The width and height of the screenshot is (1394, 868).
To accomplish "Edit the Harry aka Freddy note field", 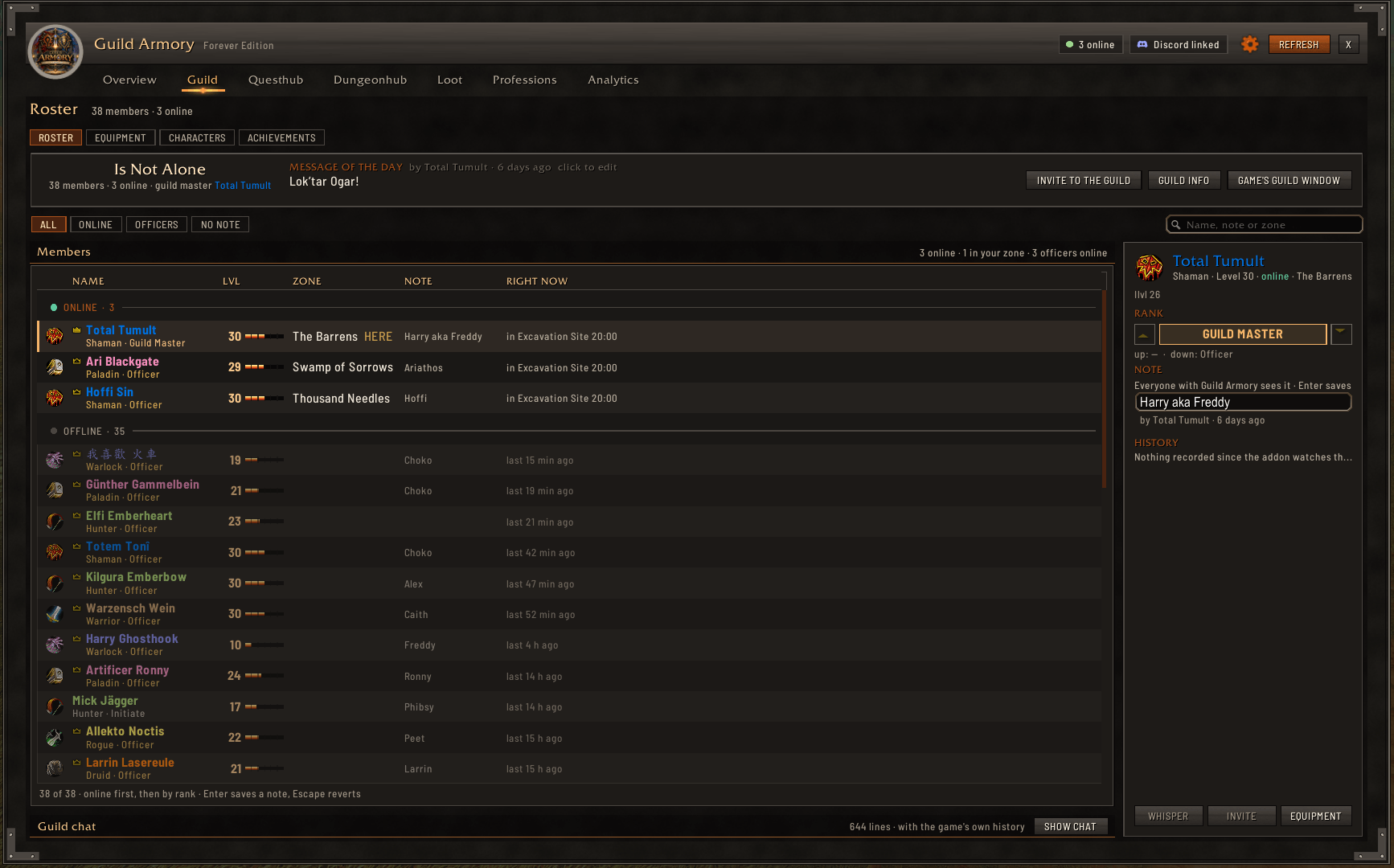I will click(1243, 403).
